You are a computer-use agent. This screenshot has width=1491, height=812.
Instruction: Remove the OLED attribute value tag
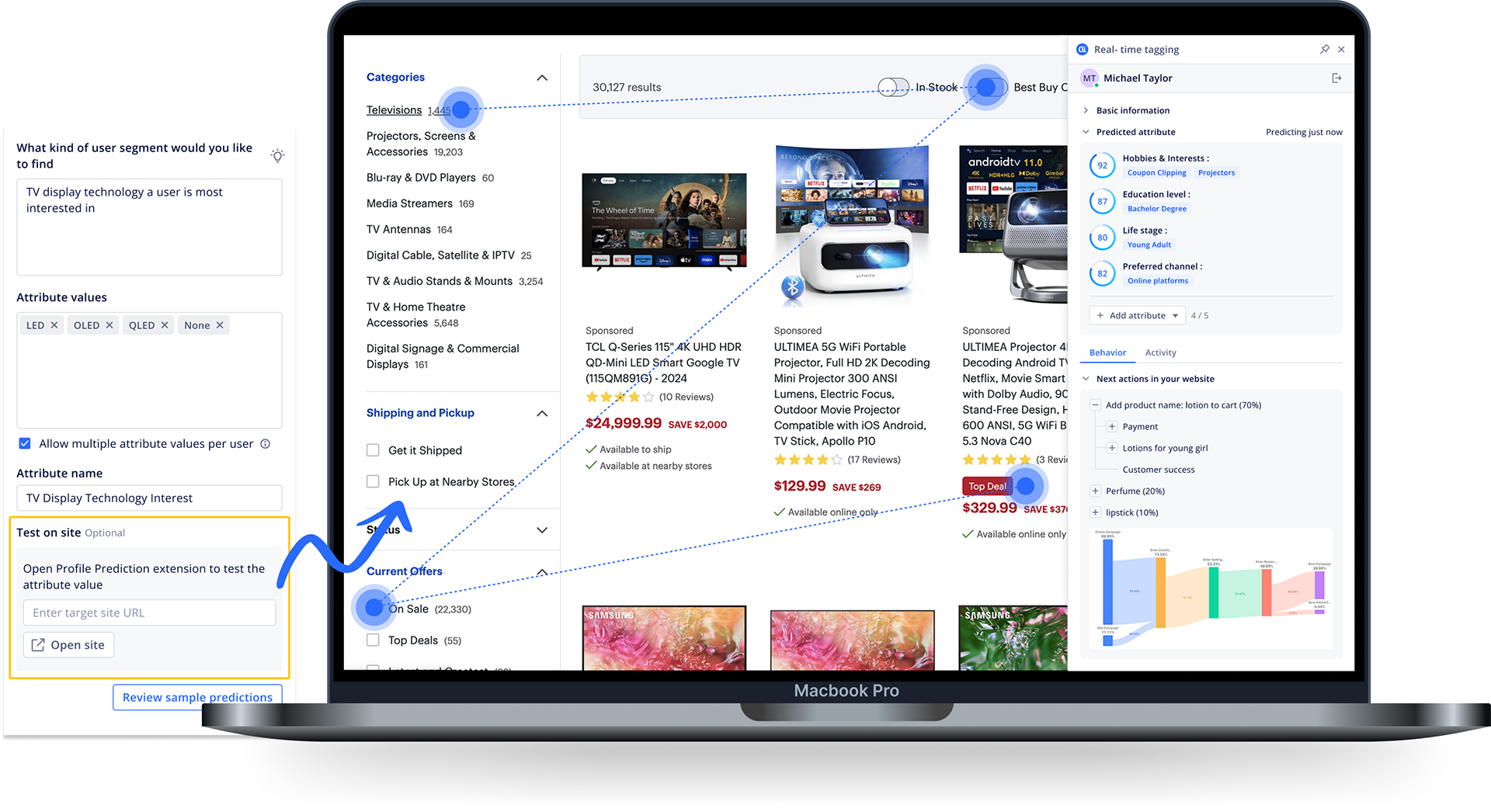click(x=109, y=325)
